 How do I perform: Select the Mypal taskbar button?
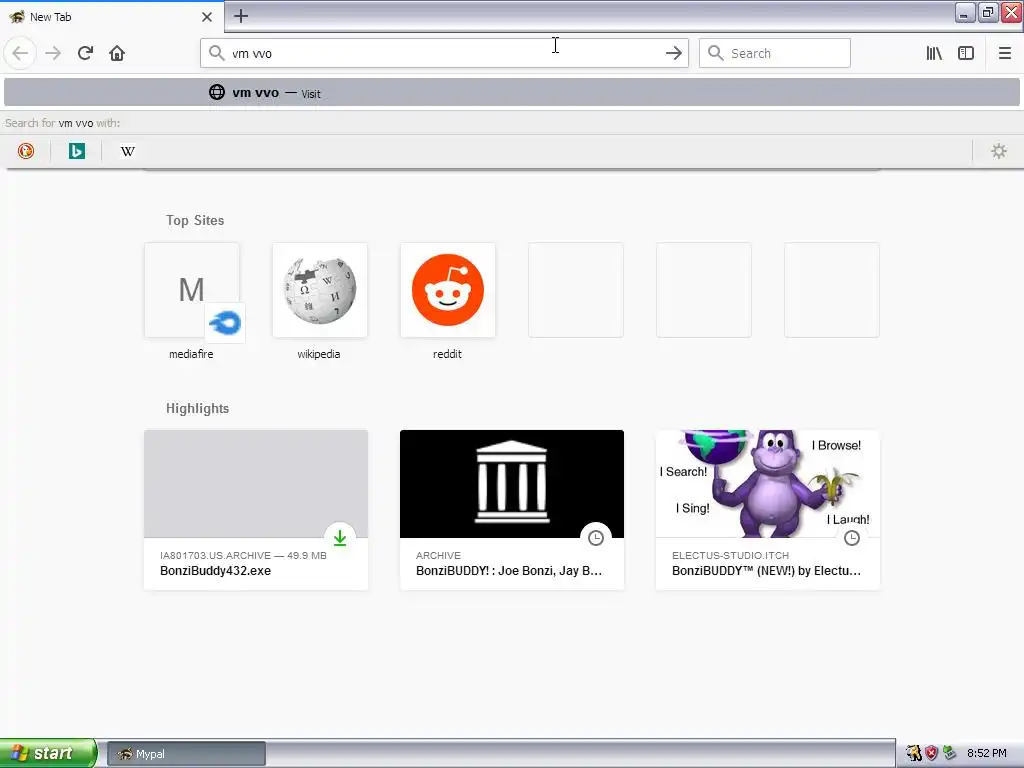[186, 754]
